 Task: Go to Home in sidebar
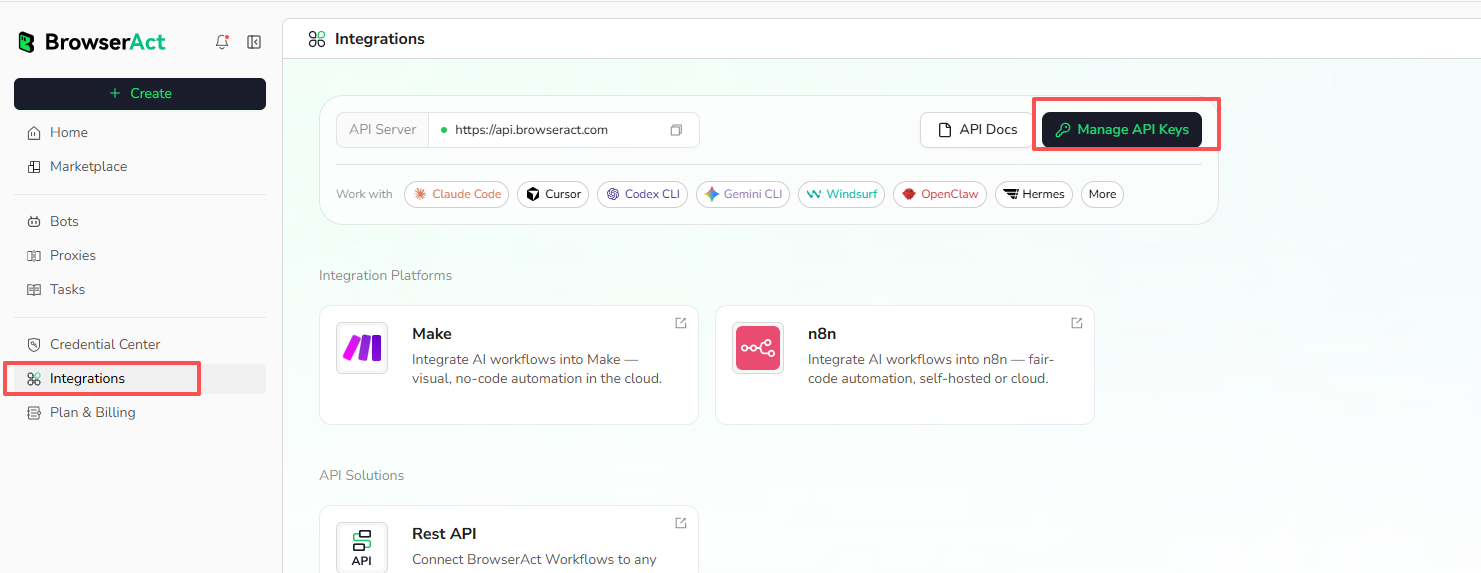[140, 132]
